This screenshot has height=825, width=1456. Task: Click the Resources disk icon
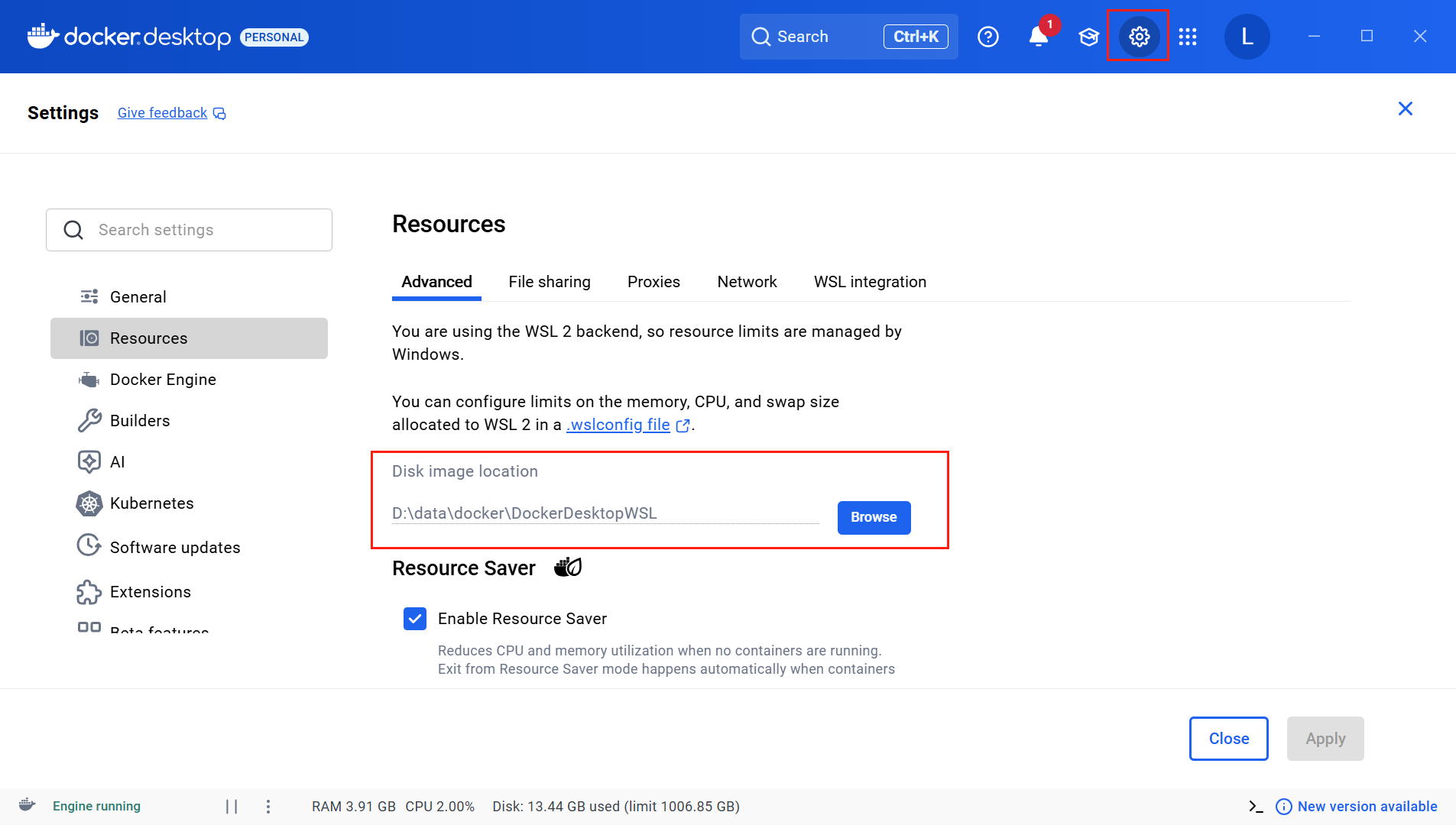pos(89,338)
